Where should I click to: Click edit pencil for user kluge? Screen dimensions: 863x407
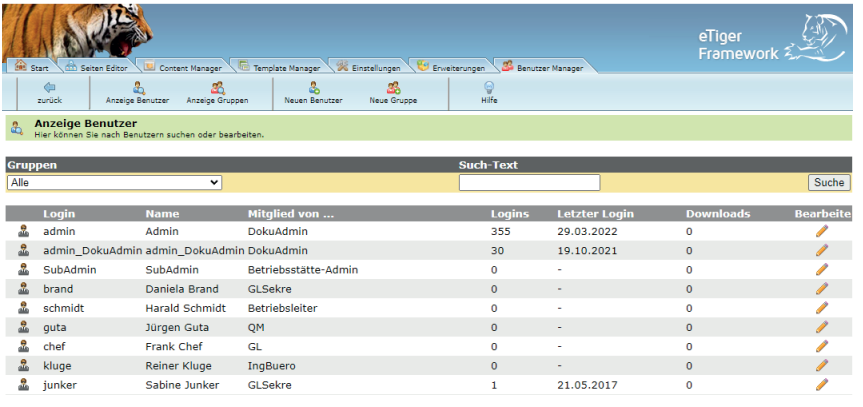pos(822,366)
